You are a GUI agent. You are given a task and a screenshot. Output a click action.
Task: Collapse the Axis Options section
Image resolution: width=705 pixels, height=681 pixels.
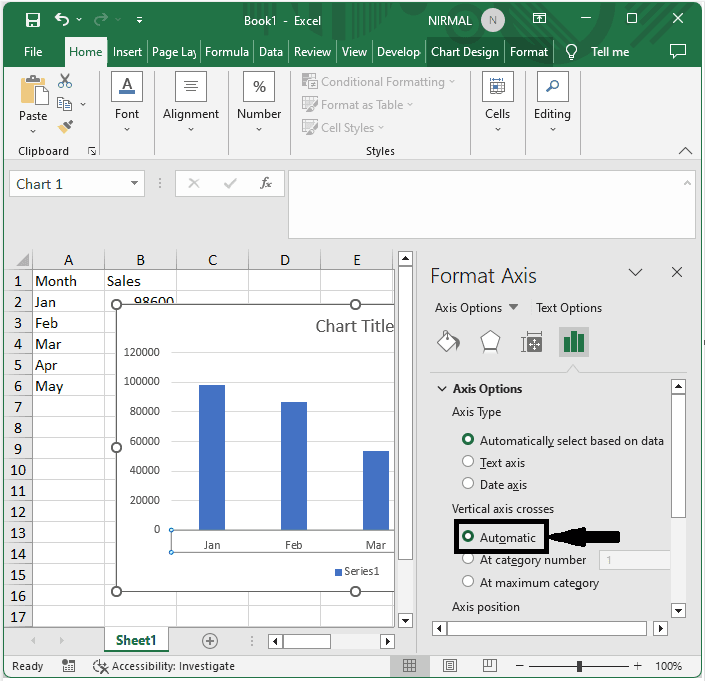click(x=442, y=389)
